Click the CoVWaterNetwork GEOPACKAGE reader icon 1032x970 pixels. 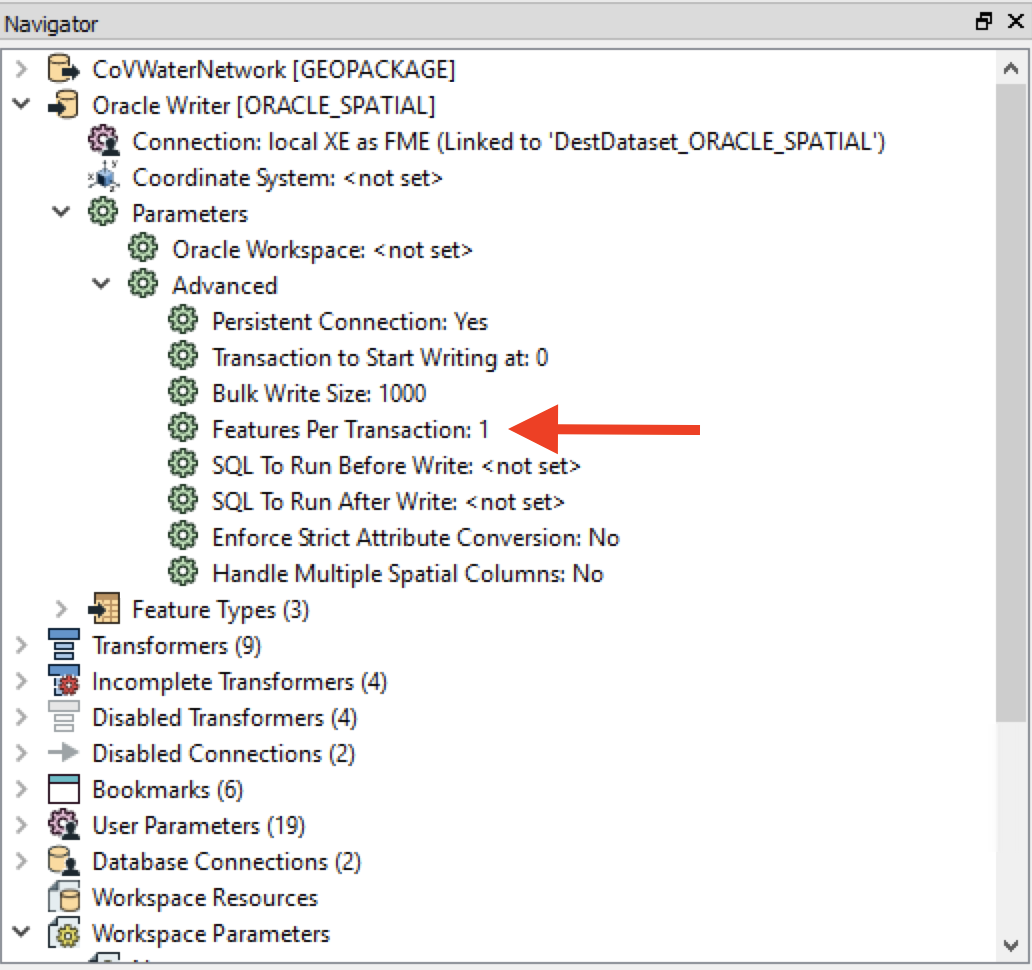(x=64, y=69)
